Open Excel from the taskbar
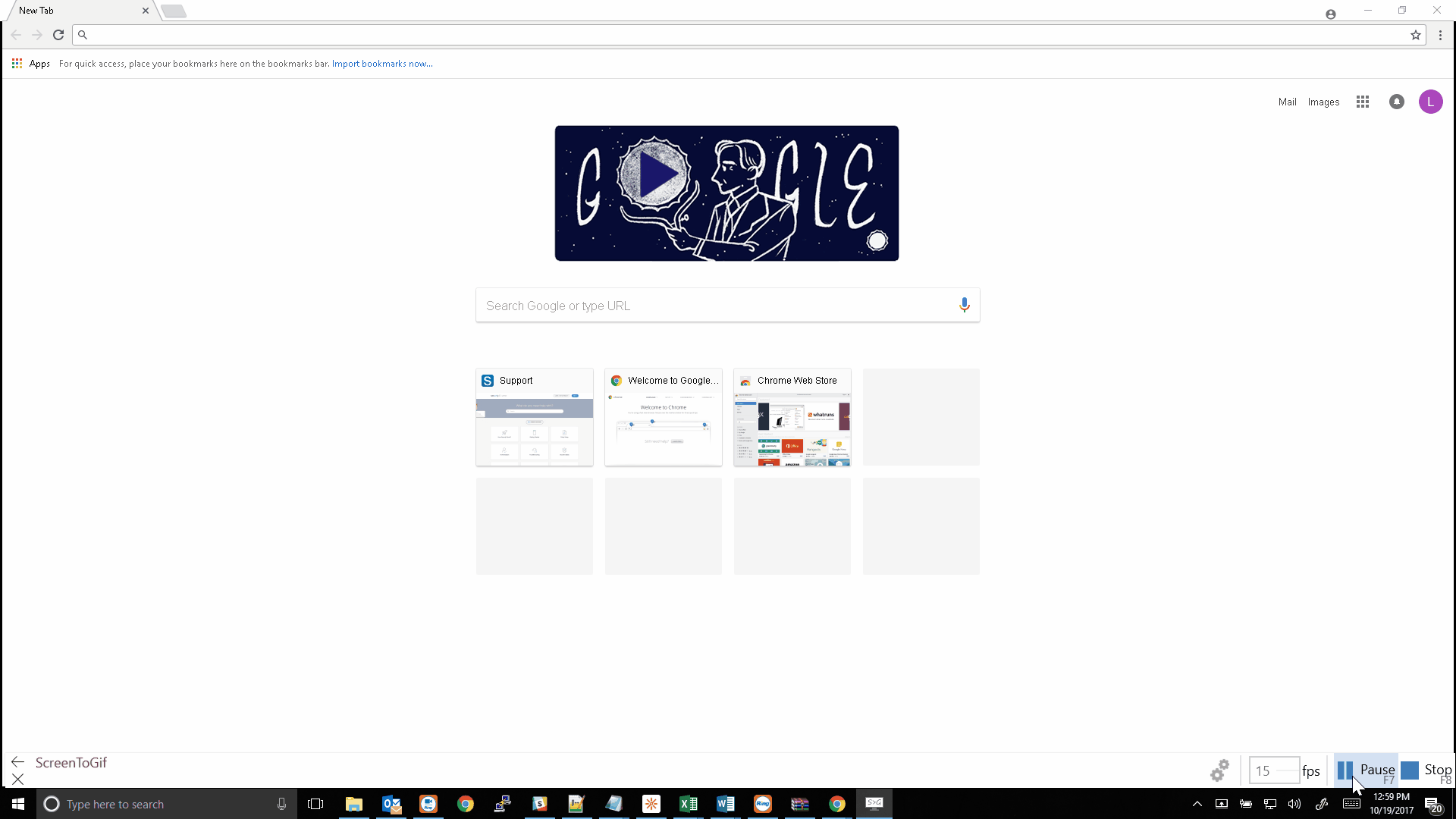 pyautogui.click(x=689, y=804)
